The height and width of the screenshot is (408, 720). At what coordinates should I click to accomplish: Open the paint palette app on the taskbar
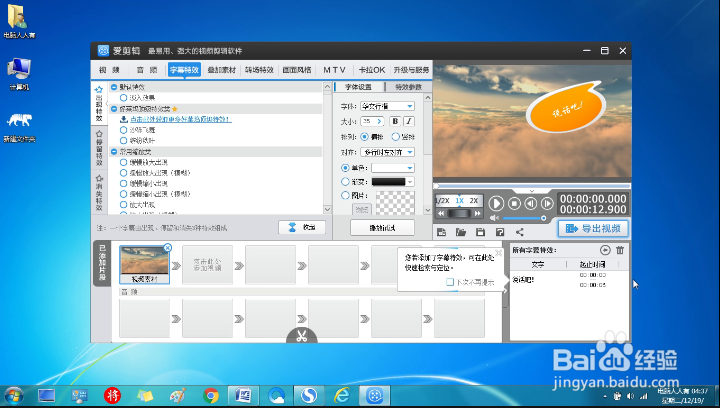178,395
